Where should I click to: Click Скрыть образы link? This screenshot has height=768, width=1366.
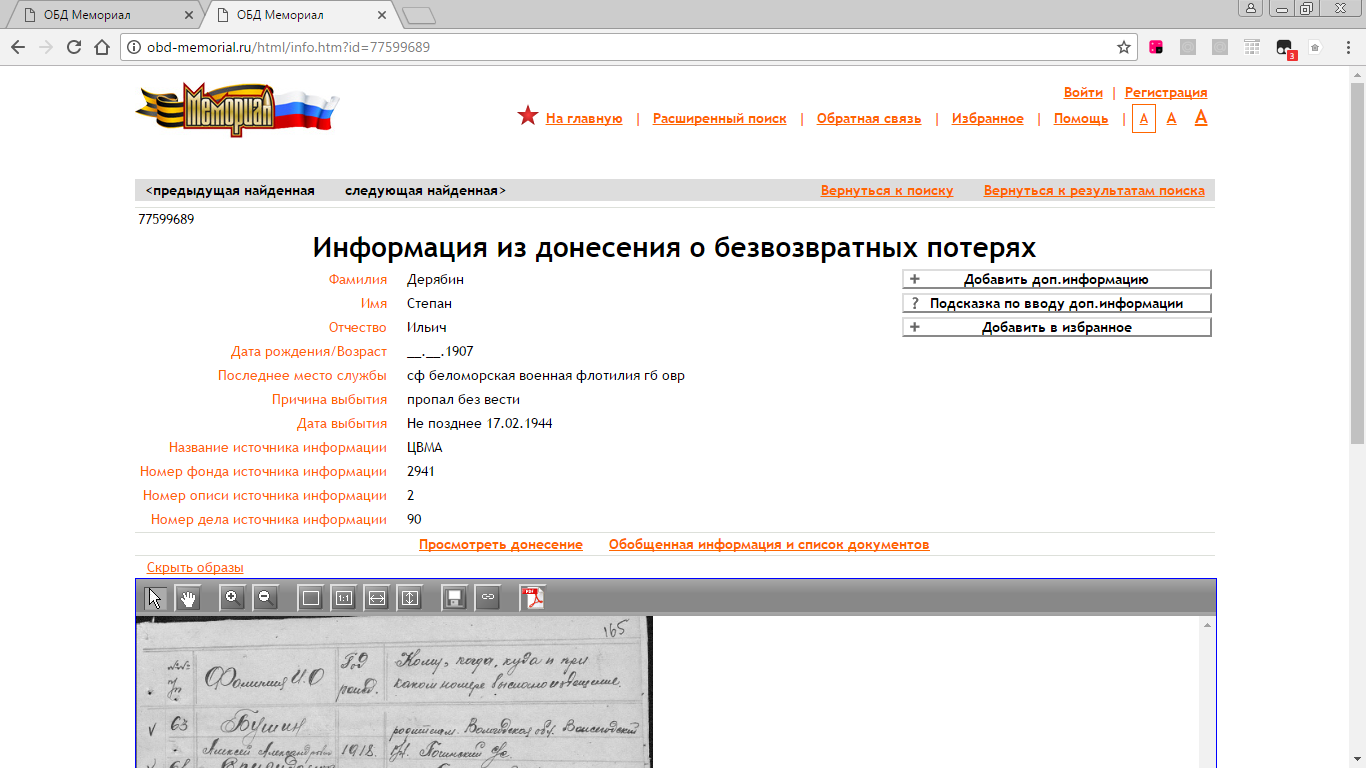tap(195, 568)
